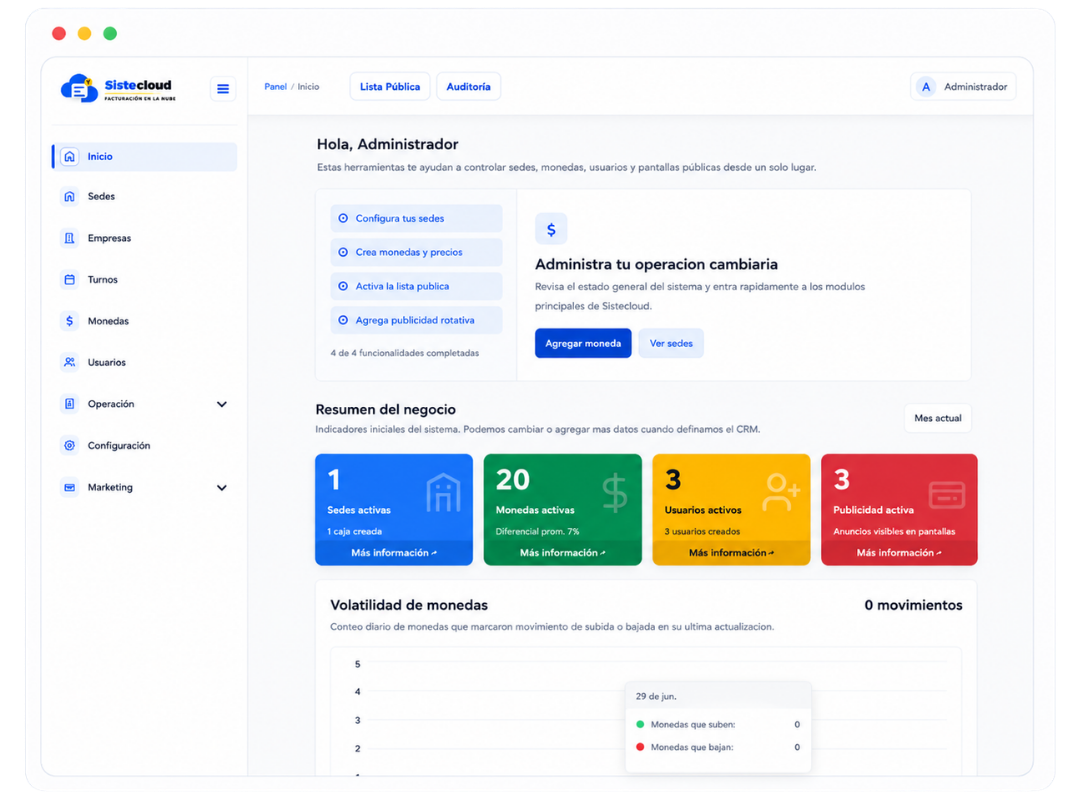Click the circle icon beside Activa la lista publica
This screenshot has width=1080, height=800.
[x=343, y=286]
